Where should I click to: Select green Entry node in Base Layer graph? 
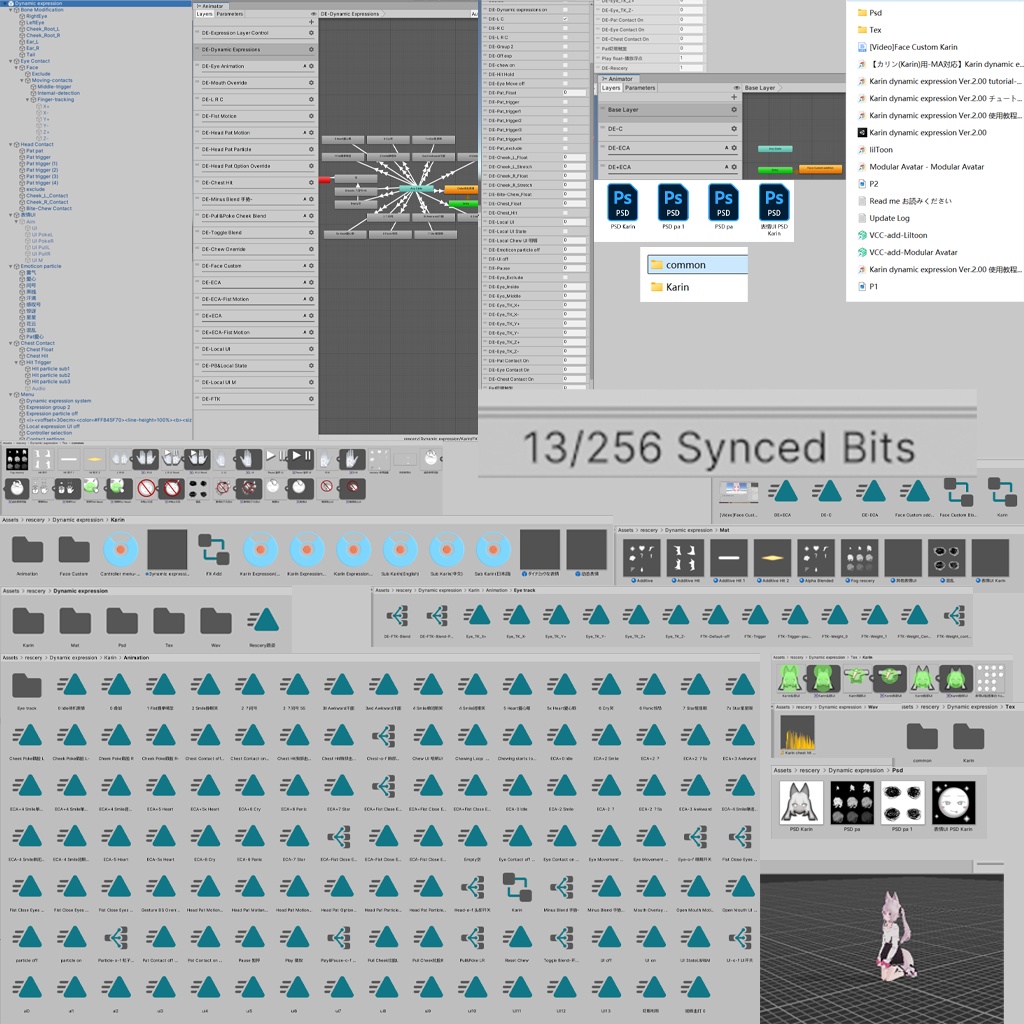click(x=775, y=170)
